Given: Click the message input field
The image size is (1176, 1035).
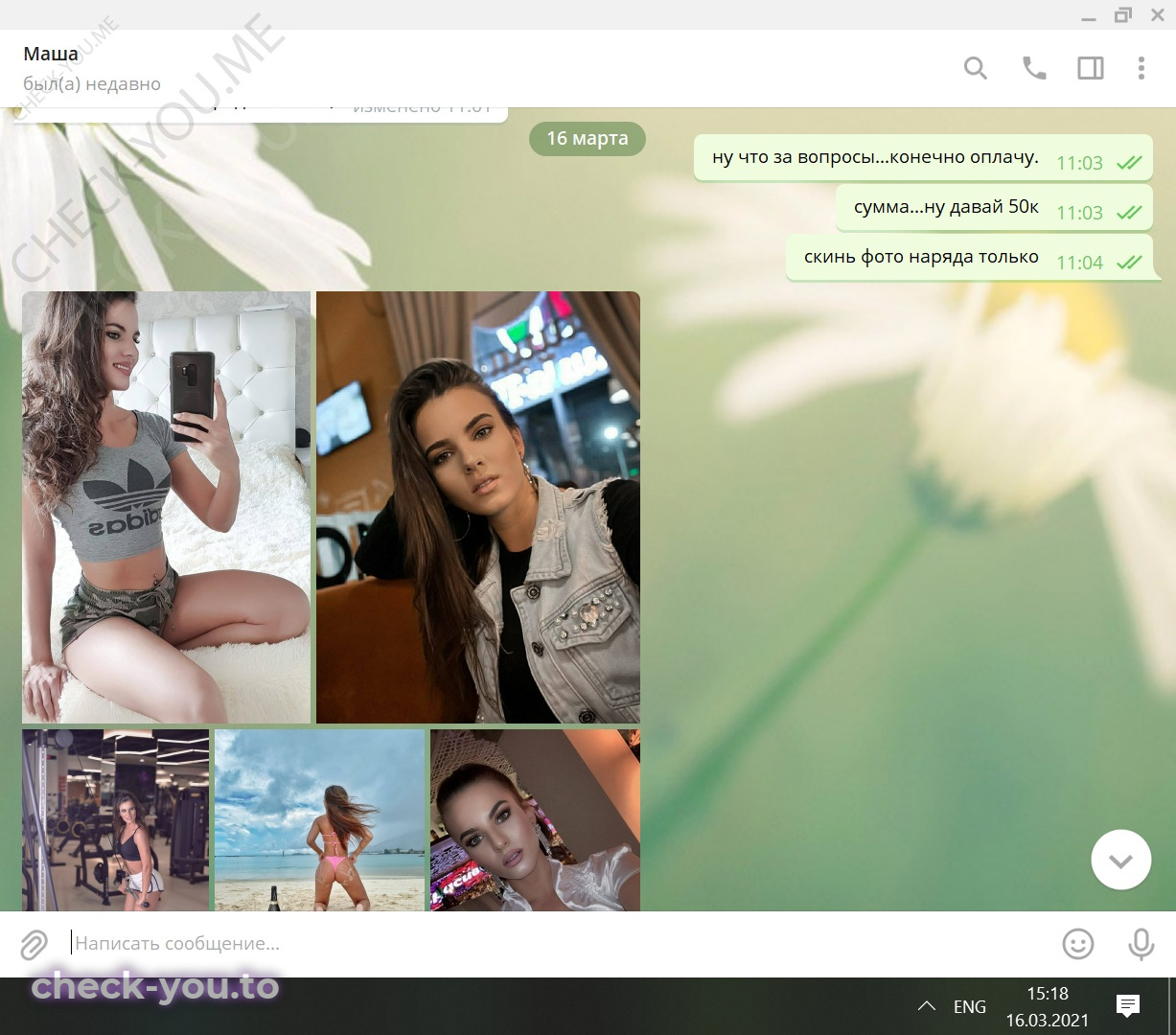Looking at the screenshot, I should [556, 944].
